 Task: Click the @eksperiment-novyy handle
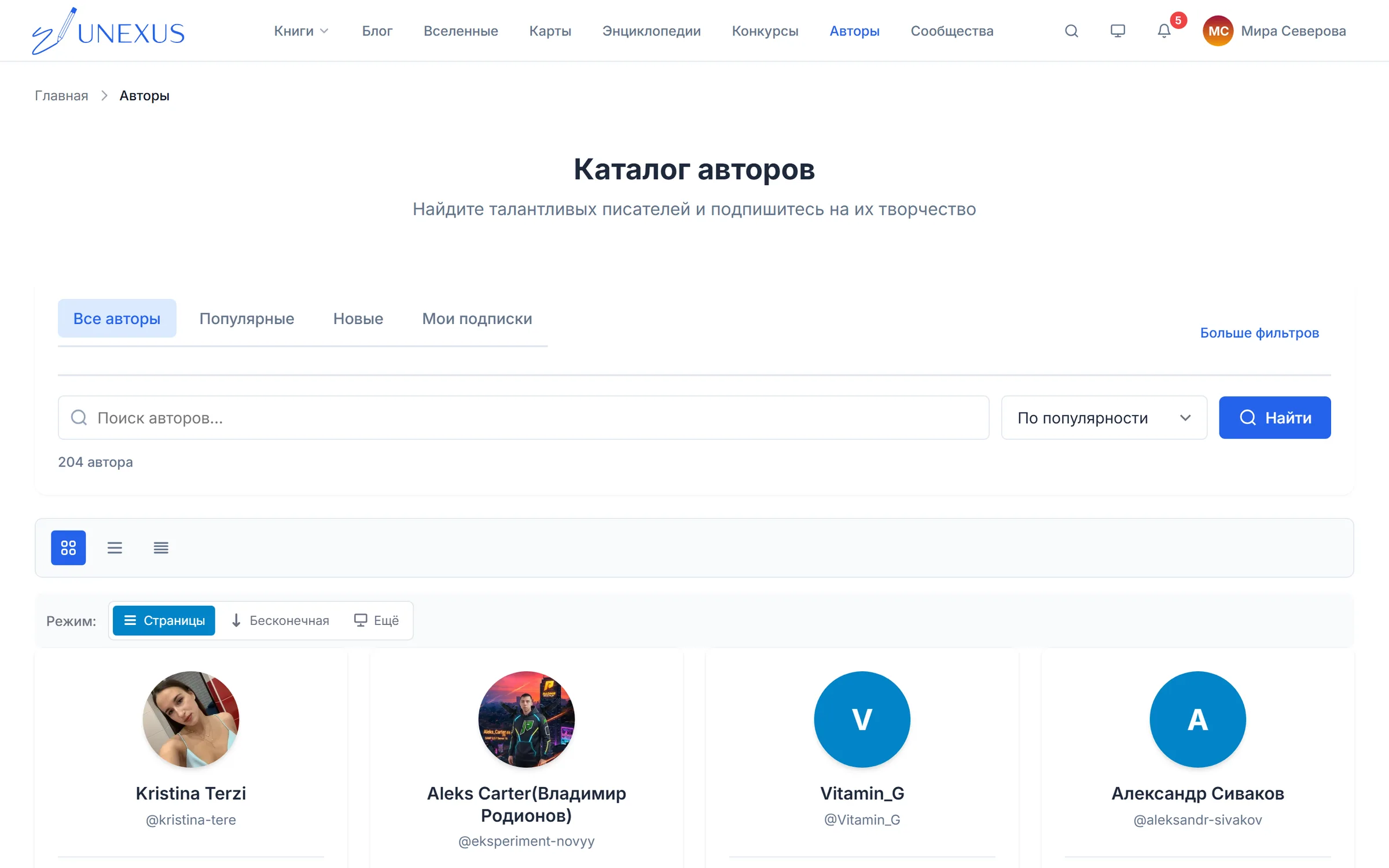pos(526,841)
